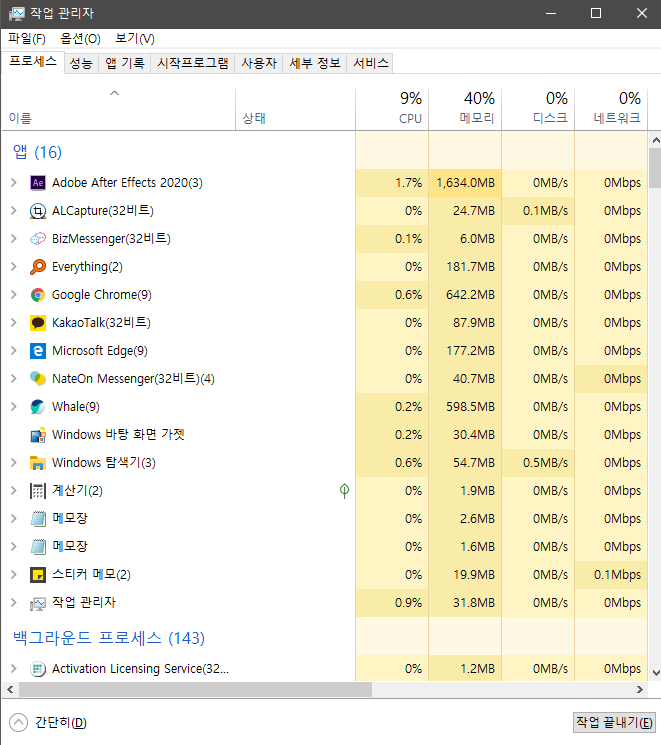The width and height of the screenshot is (661, 745).
Task: Expand the KakaoTalk process row
Action: click(x=14, y=323)
